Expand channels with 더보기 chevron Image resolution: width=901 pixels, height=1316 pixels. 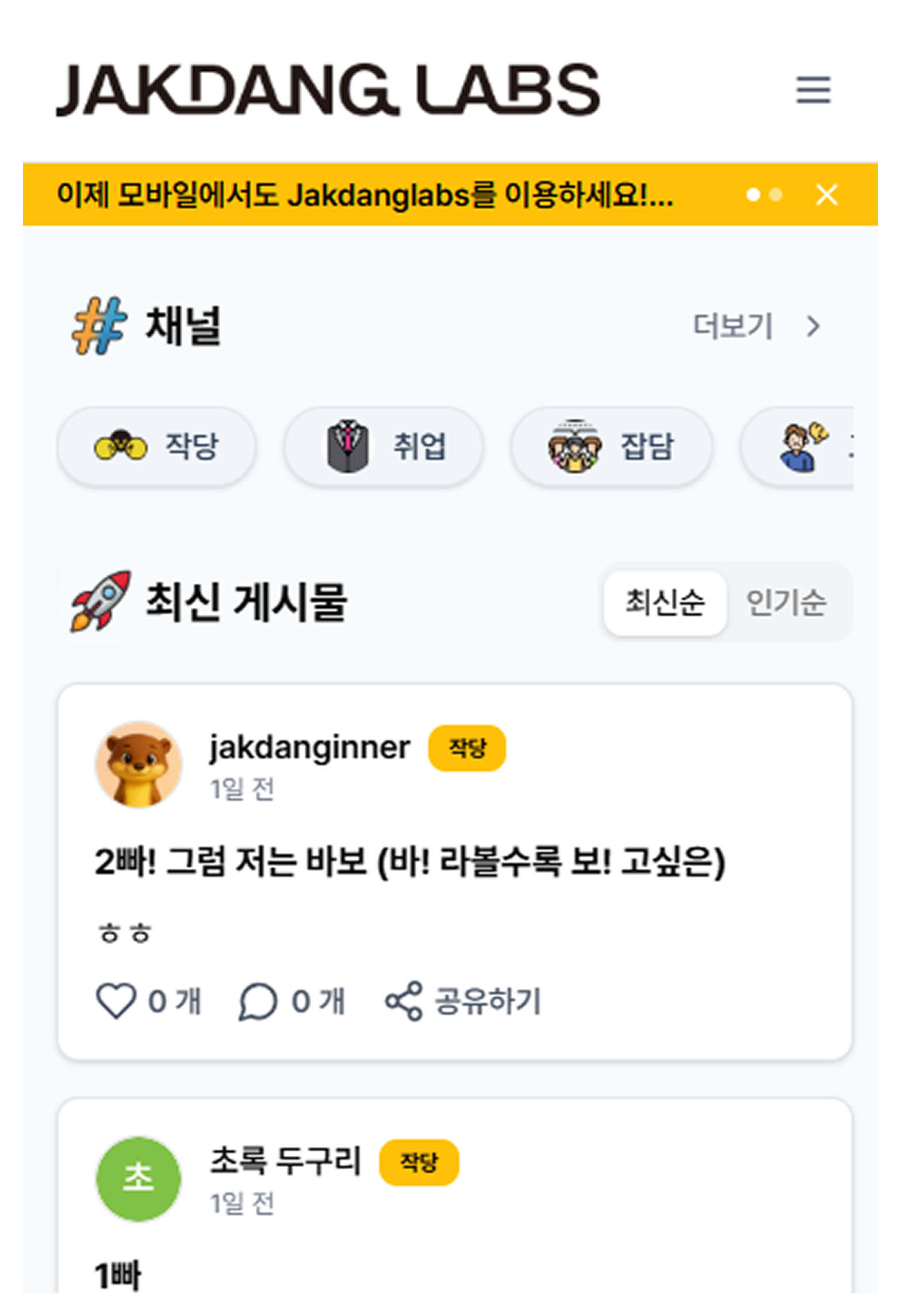pyautogui.click(x=813, y=326)
